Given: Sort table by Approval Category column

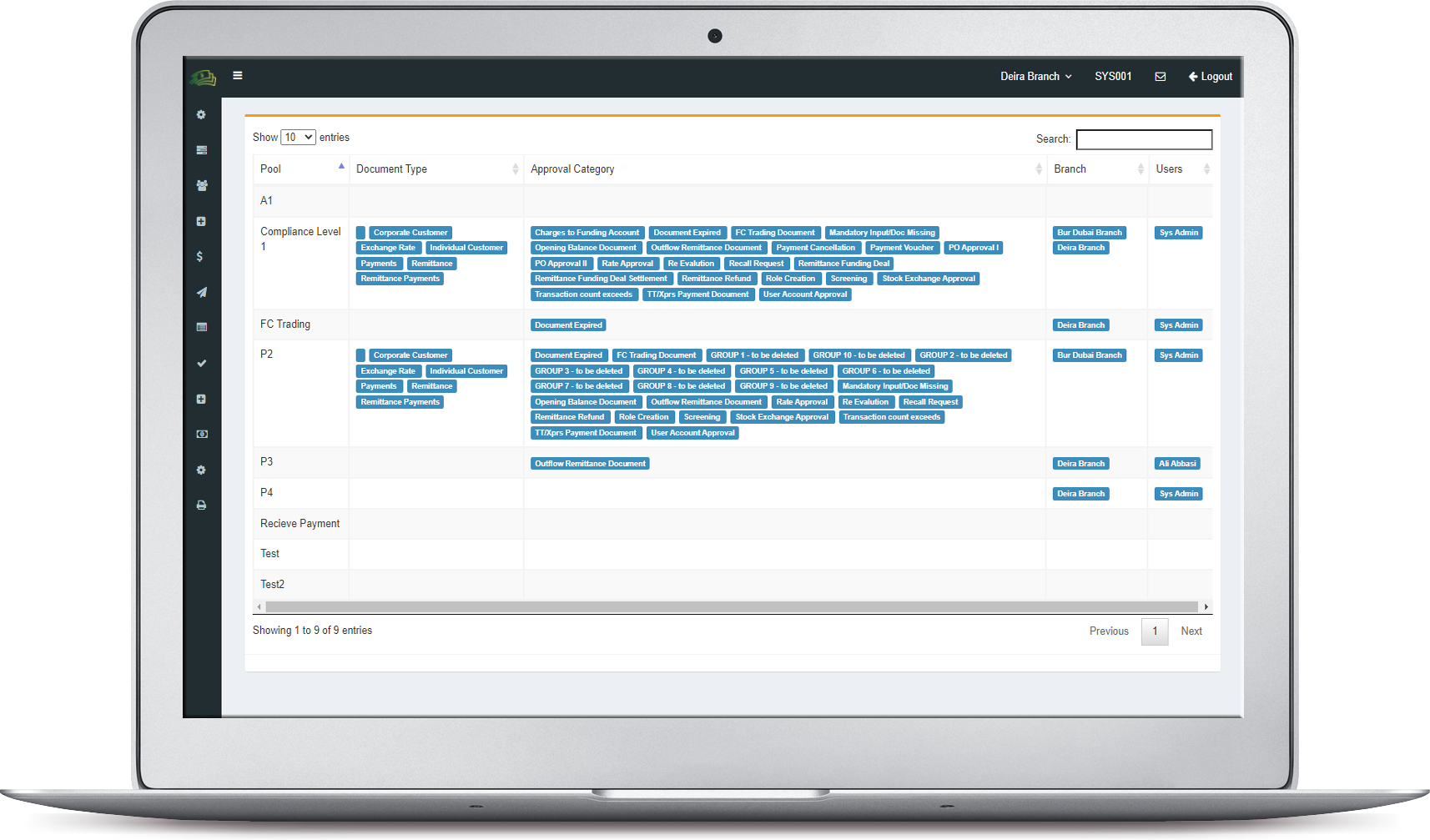Looking at the screenshot, I should 785,169.
